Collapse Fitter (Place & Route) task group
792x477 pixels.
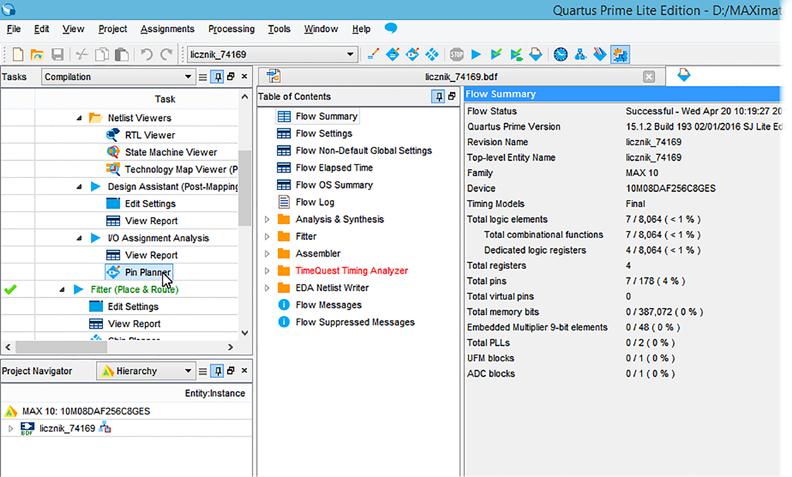pos(62,290)
